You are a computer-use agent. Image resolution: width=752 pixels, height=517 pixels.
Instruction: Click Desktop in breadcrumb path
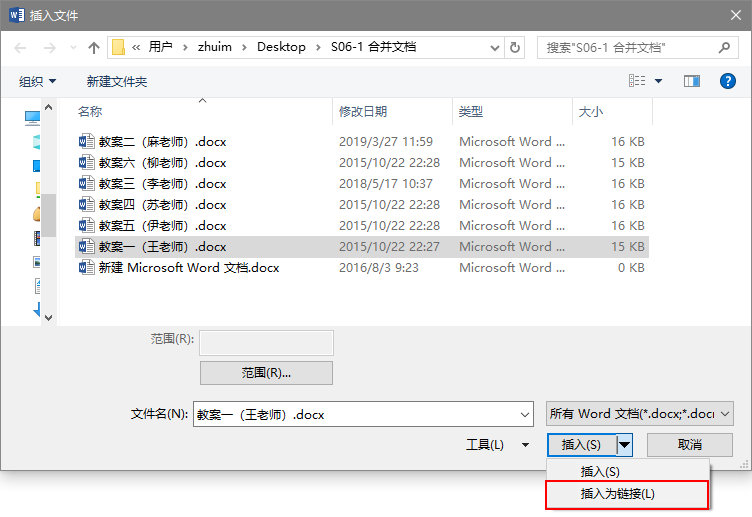click(281, 47)
